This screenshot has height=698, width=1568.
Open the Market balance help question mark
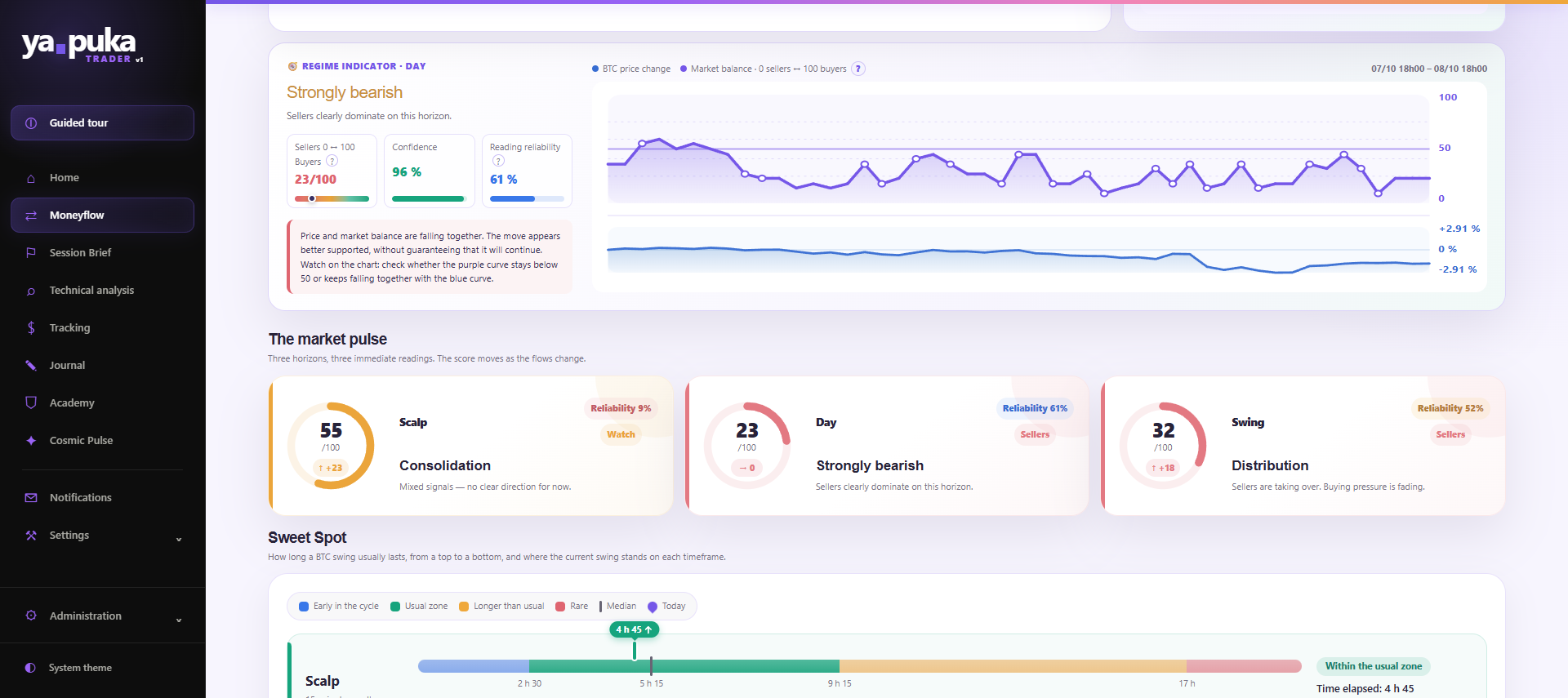coord(858,69)
